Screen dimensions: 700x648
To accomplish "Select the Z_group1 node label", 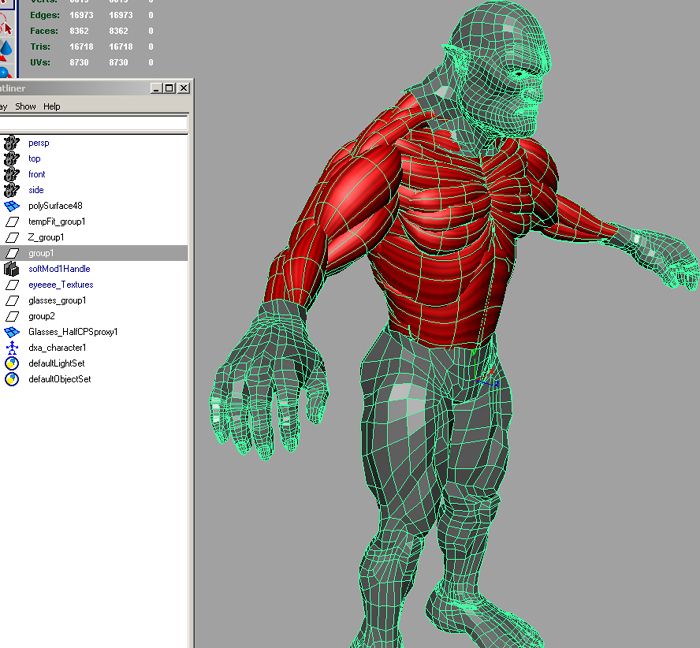I will click(46, 238).
